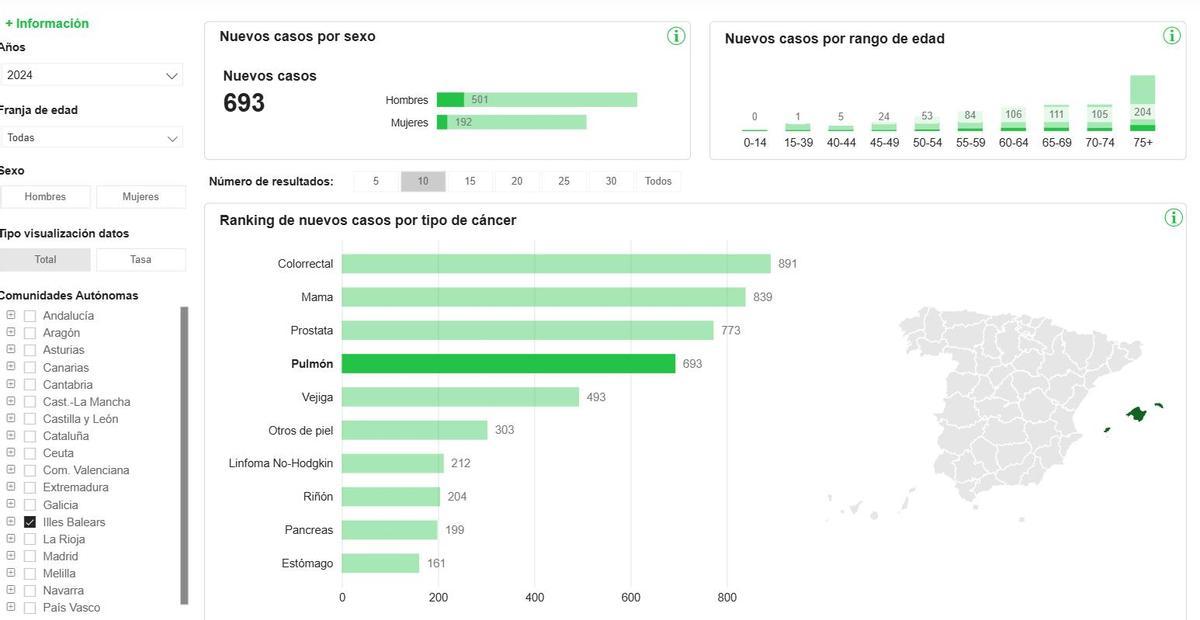Click the Illes Balears region on the map
This screenshot has height=620, width=1200.
pos(1136,414)
